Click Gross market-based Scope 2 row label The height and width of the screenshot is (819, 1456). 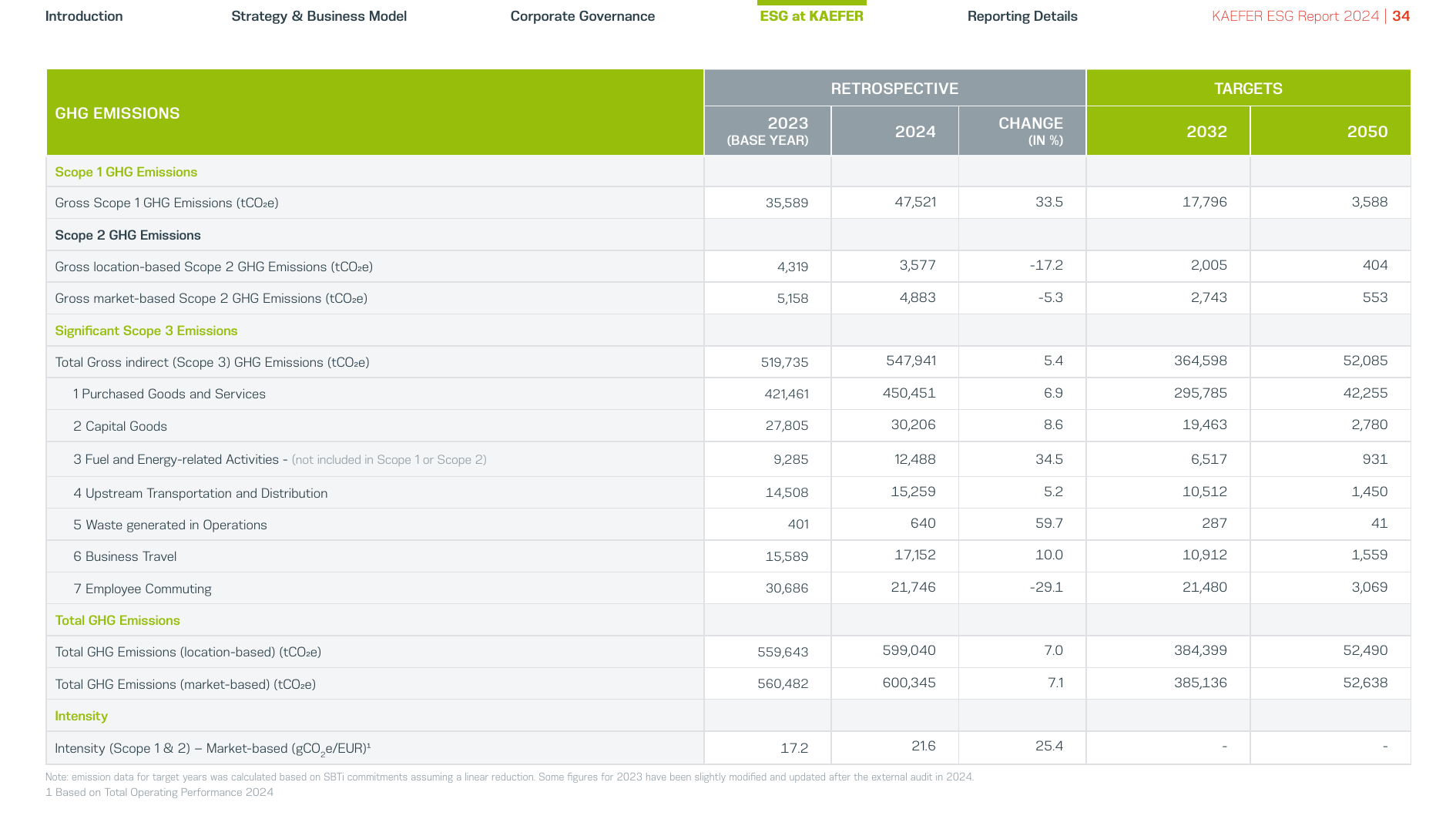click(211, 298)
